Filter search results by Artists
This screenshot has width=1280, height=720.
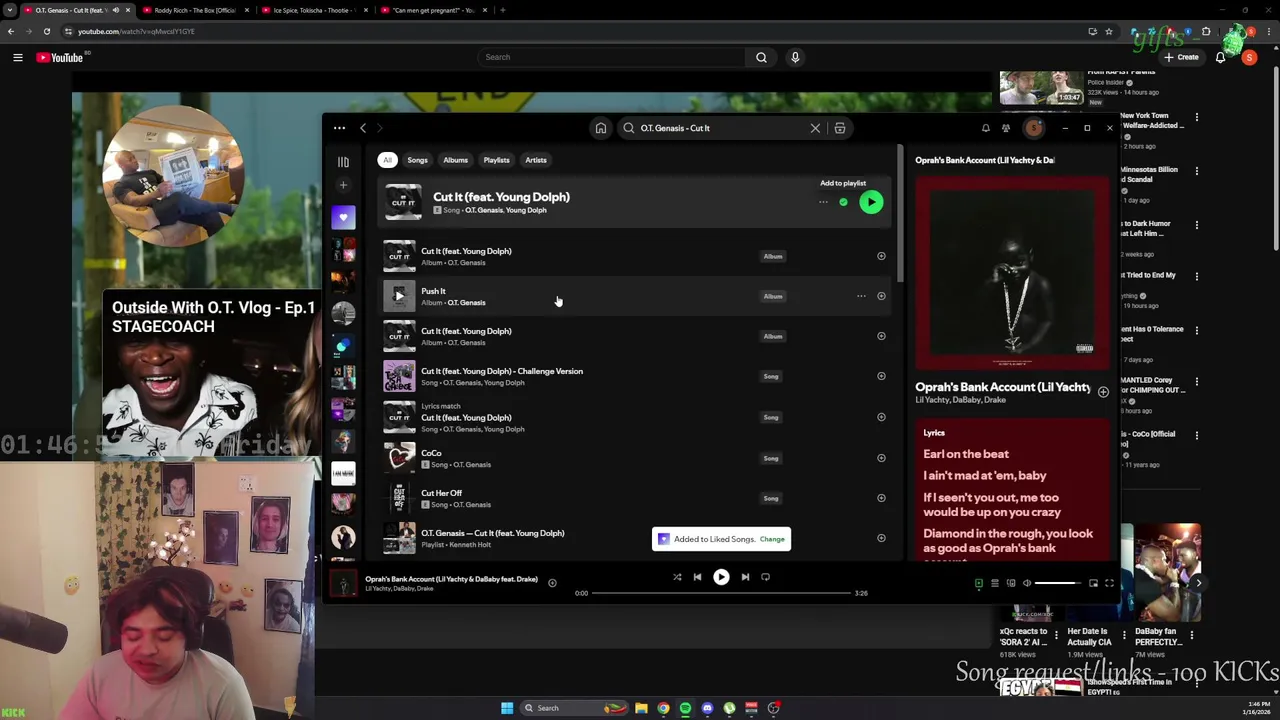coord(536,160)
